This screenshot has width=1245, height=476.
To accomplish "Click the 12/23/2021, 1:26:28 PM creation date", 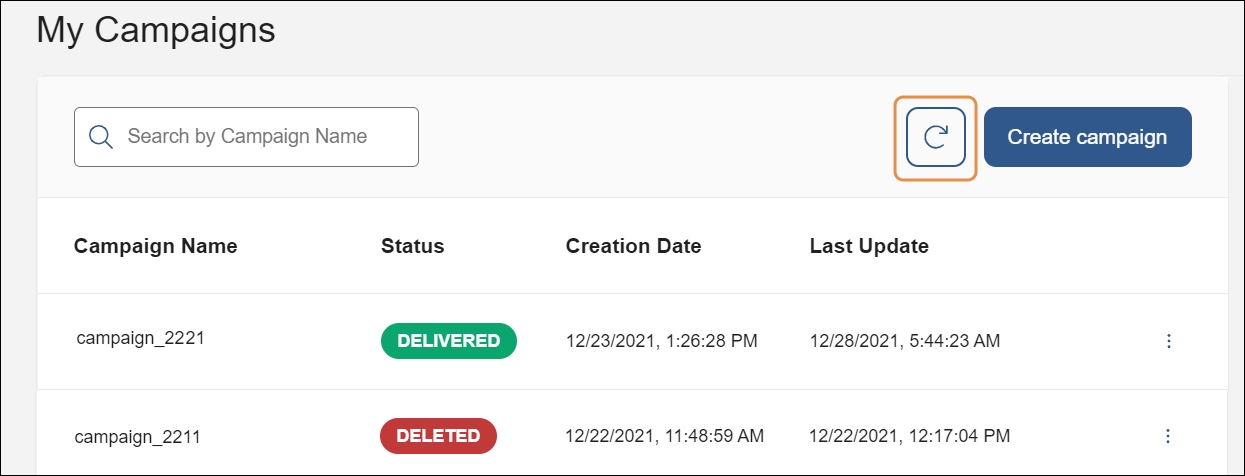I will pos(661,341).
